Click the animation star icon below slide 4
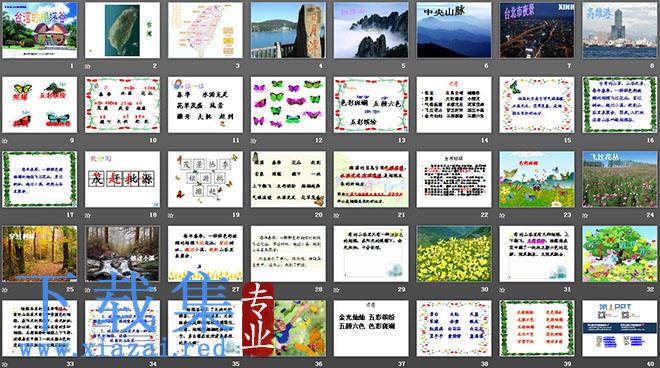 click(x=253, y=66)
